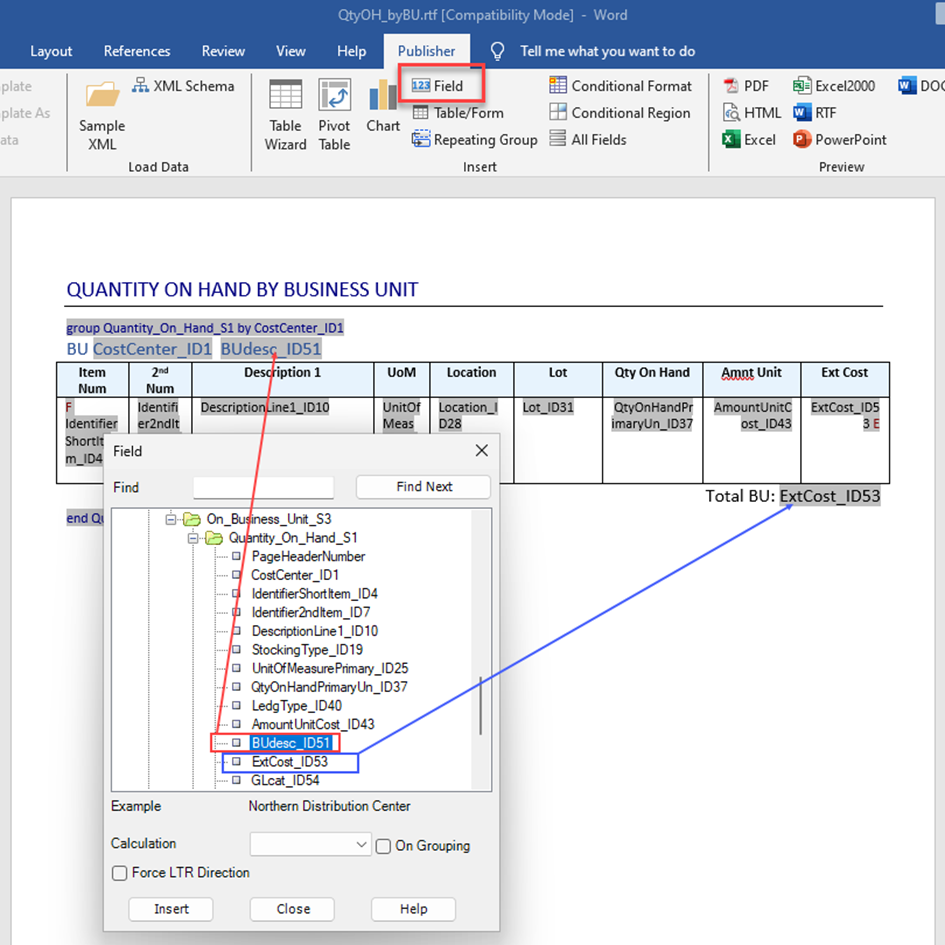Image resolution: width=945 pixels, height=945 pixels.
Task: Add a Conditional Region
Action: 620,113
